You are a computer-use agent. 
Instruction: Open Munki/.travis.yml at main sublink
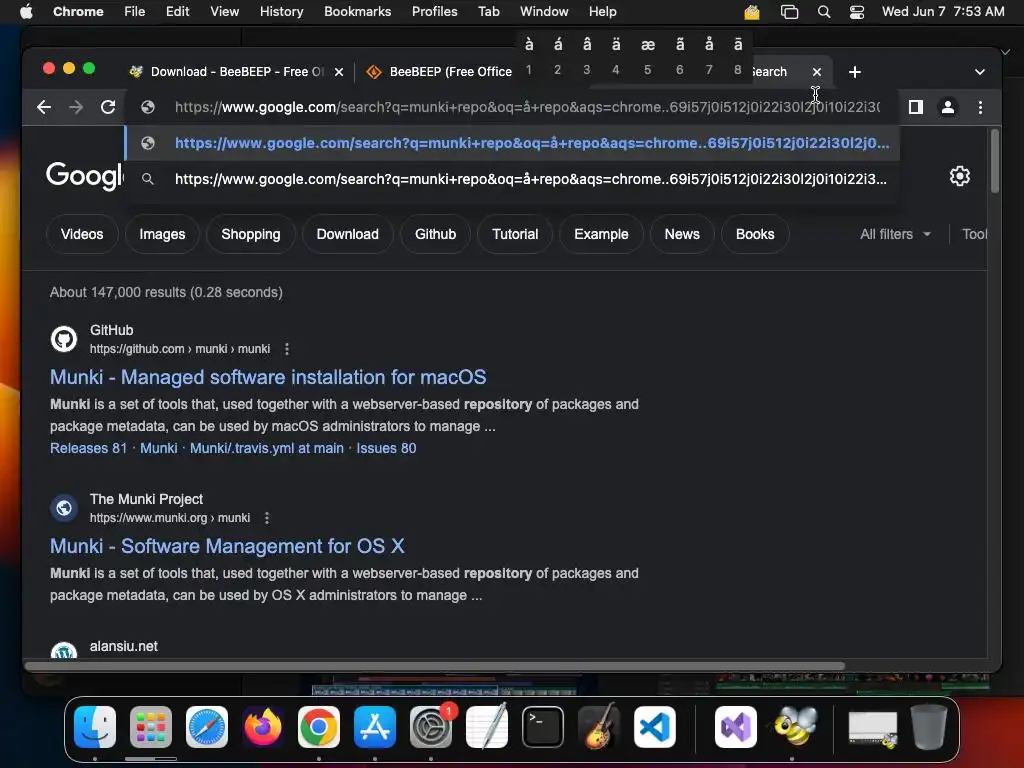pos(266,448)
